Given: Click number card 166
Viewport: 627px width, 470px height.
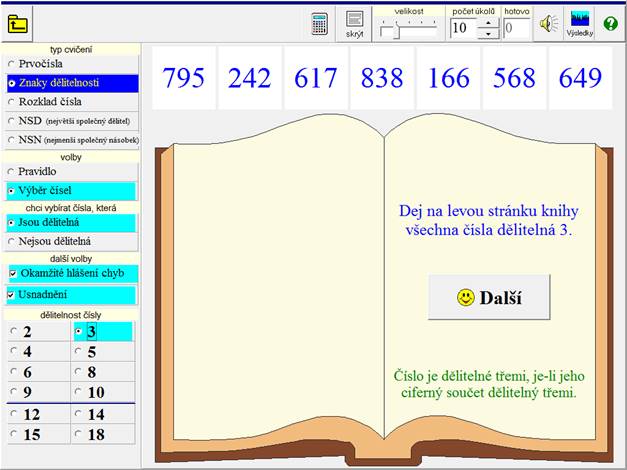Looking at the screenshot, I should click(448, 78).
